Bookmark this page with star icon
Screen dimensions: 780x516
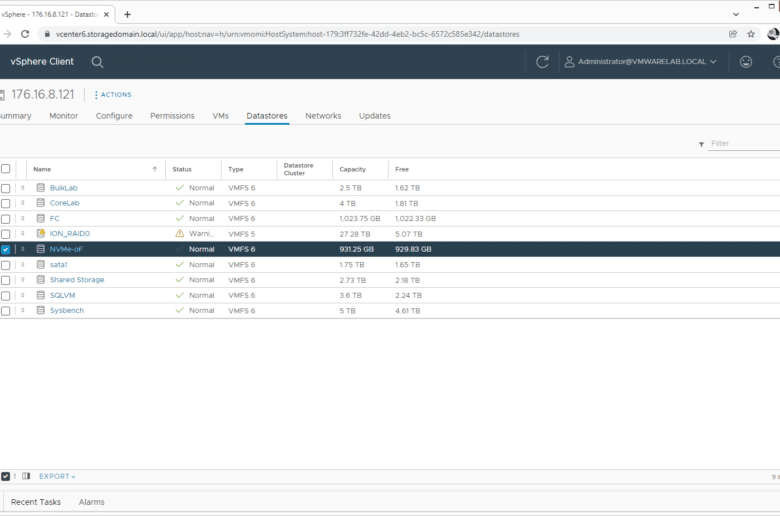tap(751, 34)
